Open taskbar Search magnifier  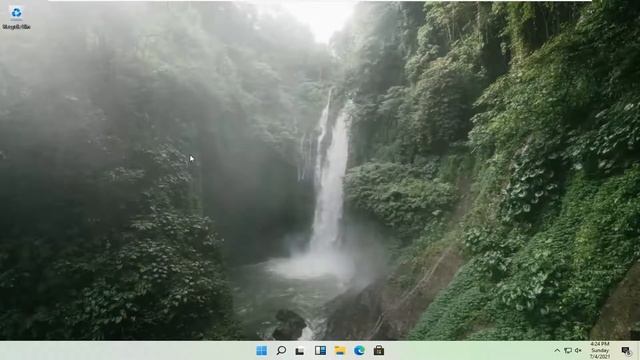coord(281,350)
